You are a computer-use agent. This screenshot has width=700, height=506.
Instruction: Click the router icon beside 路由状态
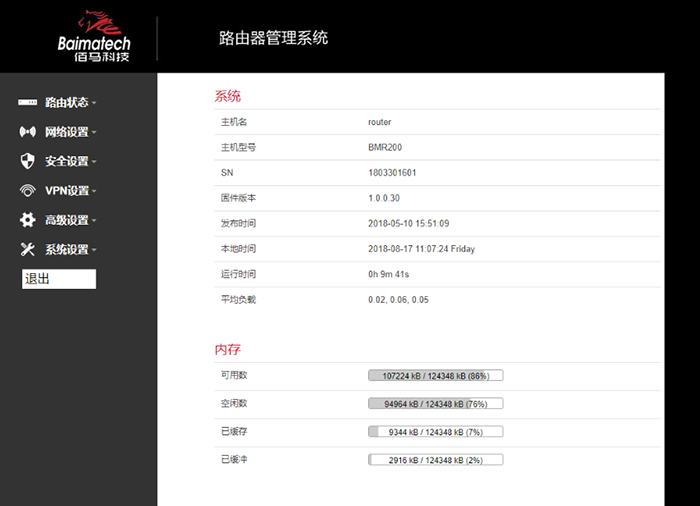[28, 102]
